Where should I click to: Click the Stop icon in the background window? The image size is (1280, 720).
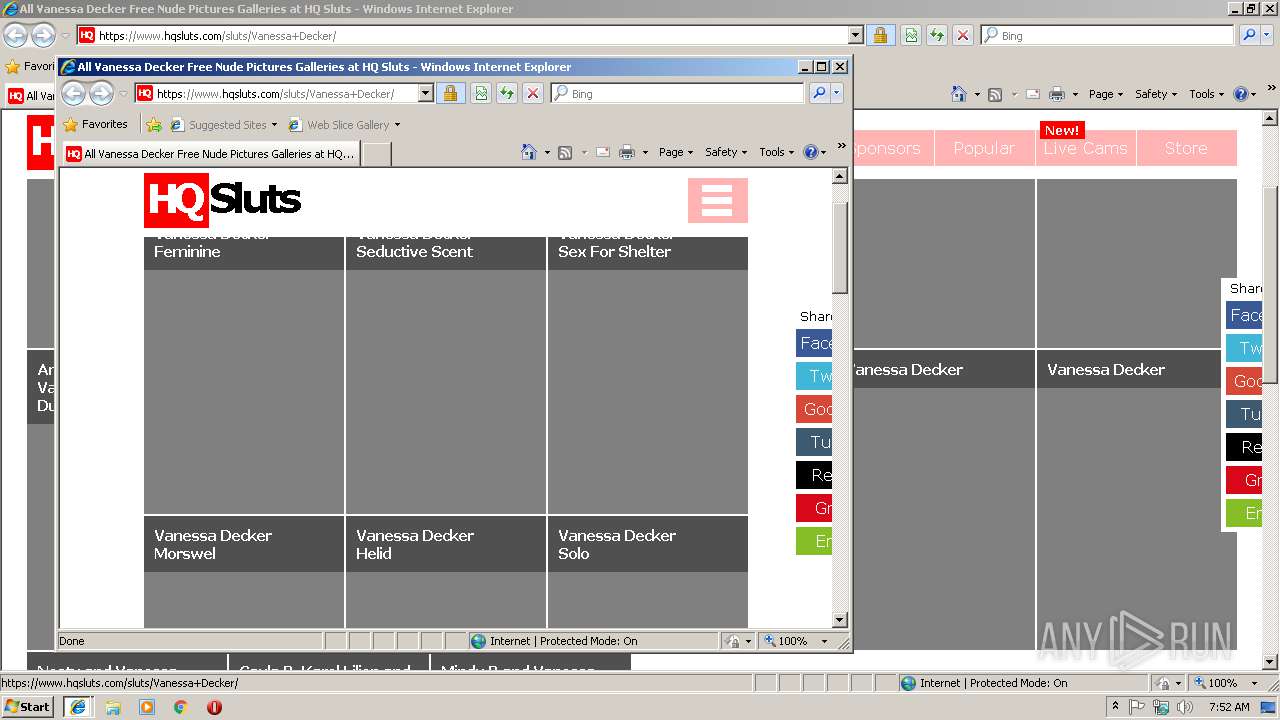[963, 35]
